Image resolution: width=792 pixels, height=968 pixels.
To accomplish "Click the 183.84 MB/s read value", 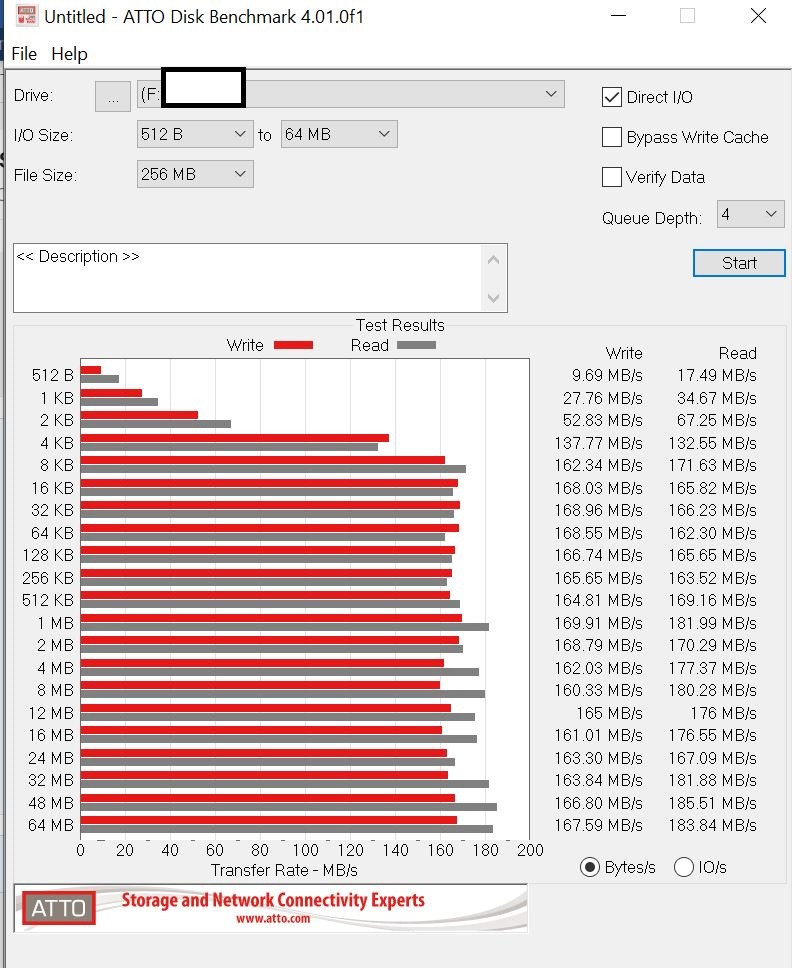I will 712,825.
